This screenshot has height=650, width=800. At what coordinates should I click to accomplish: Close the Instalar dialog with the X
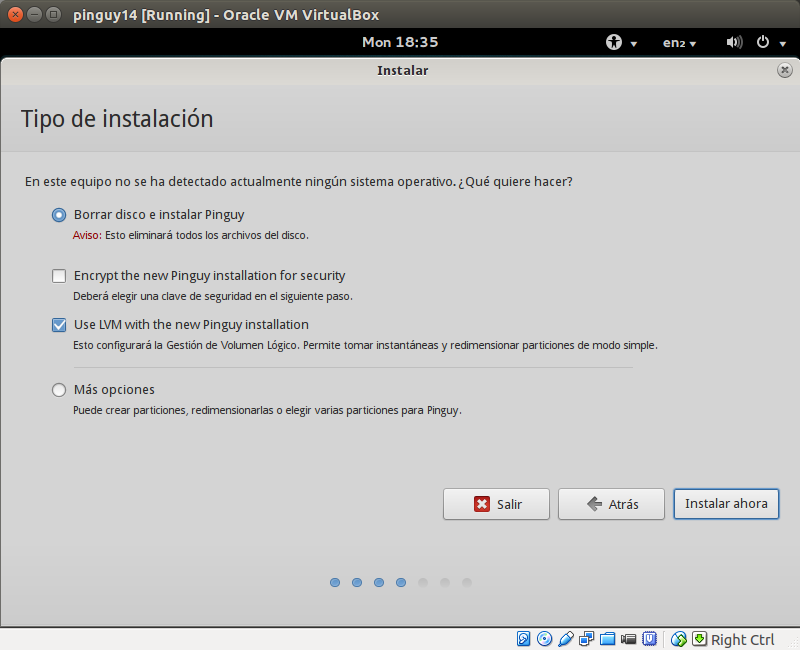[x=785, y=70]
